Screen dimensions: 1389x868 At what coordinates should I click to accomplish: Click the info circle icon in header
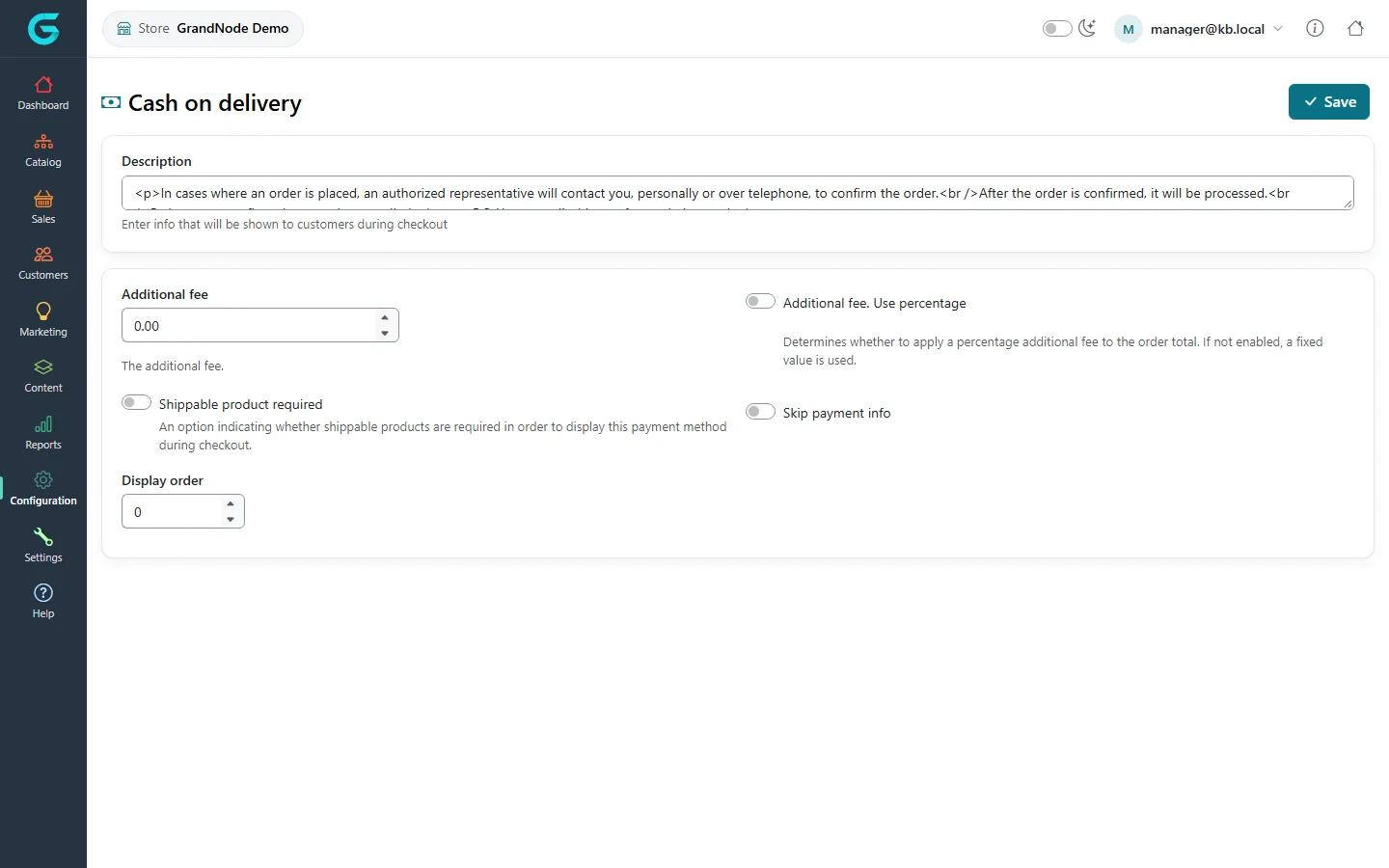1315,28
